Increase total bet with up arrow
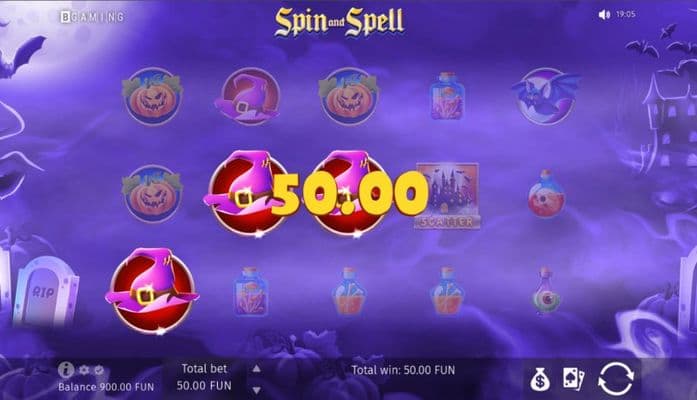This screenshot has width=697, height=400. click(x=256, y=368)
